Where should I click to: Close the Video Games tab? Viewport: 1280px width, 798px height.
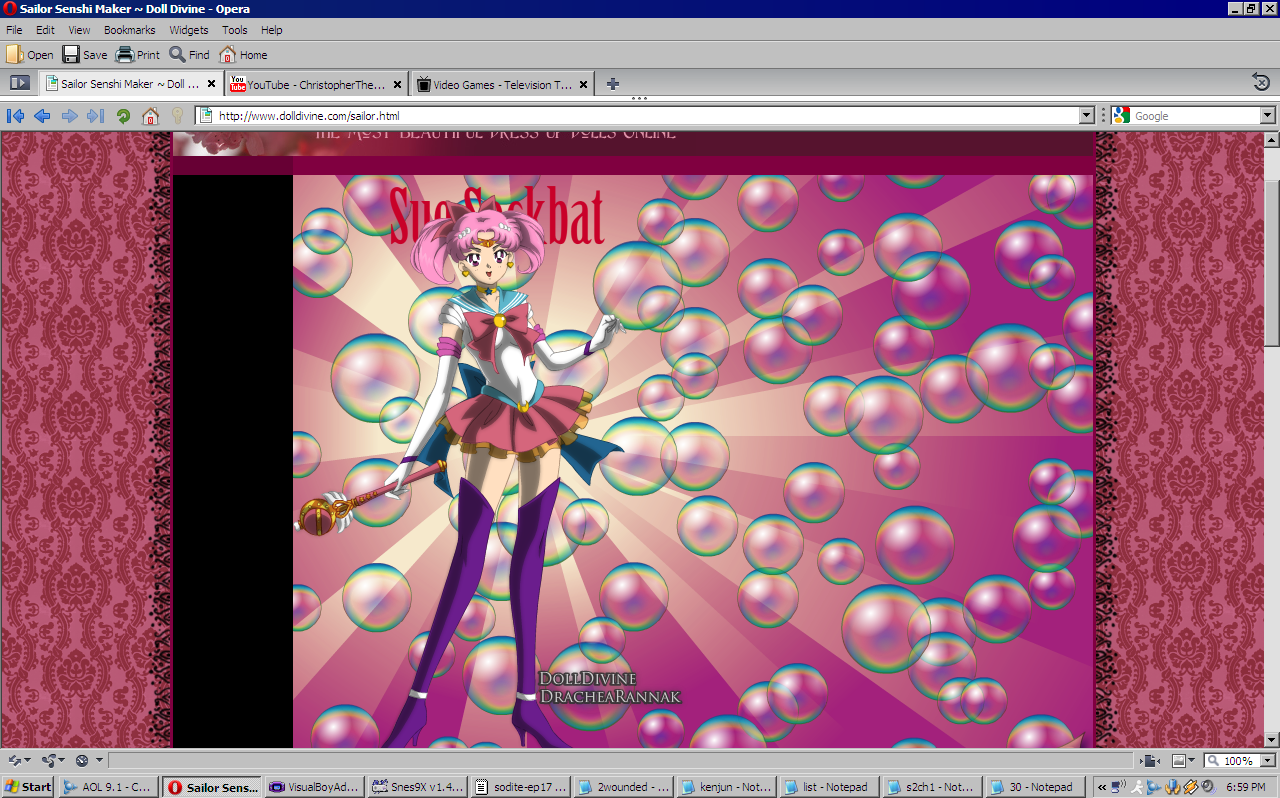[583, 85]
